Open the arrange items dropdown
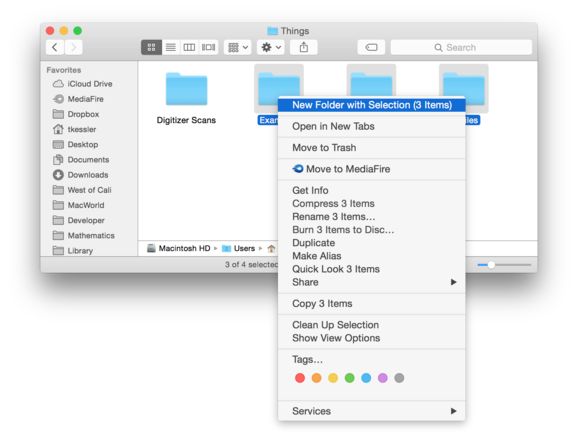 [237, 47]
